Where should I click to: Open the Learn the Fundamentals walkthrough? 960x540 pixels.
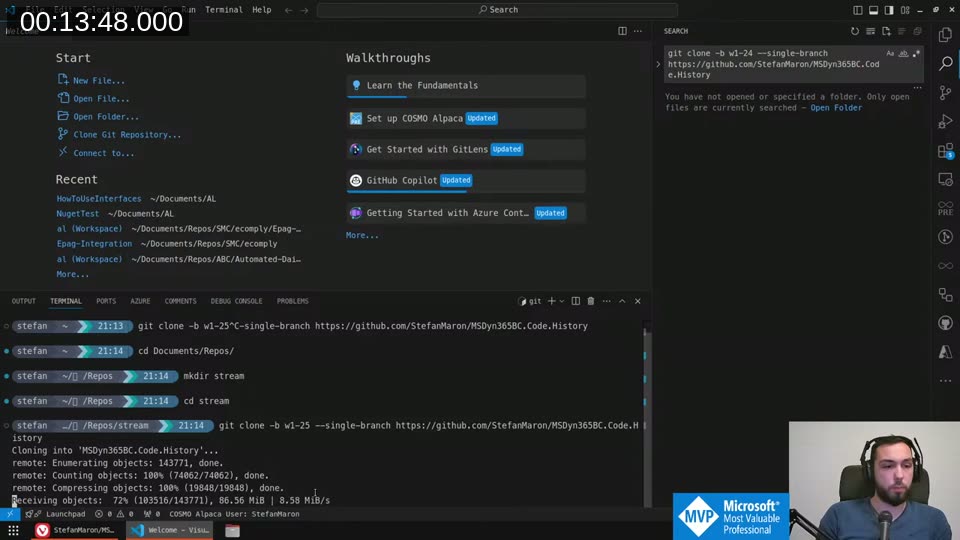coord(465,86)
